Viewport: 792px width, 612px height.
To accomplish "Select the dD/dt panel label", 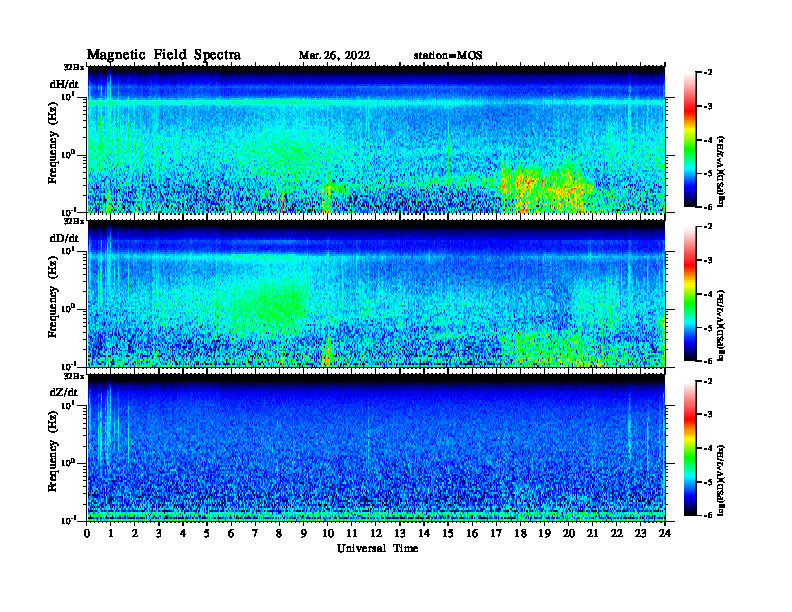I will pos(64,238).
